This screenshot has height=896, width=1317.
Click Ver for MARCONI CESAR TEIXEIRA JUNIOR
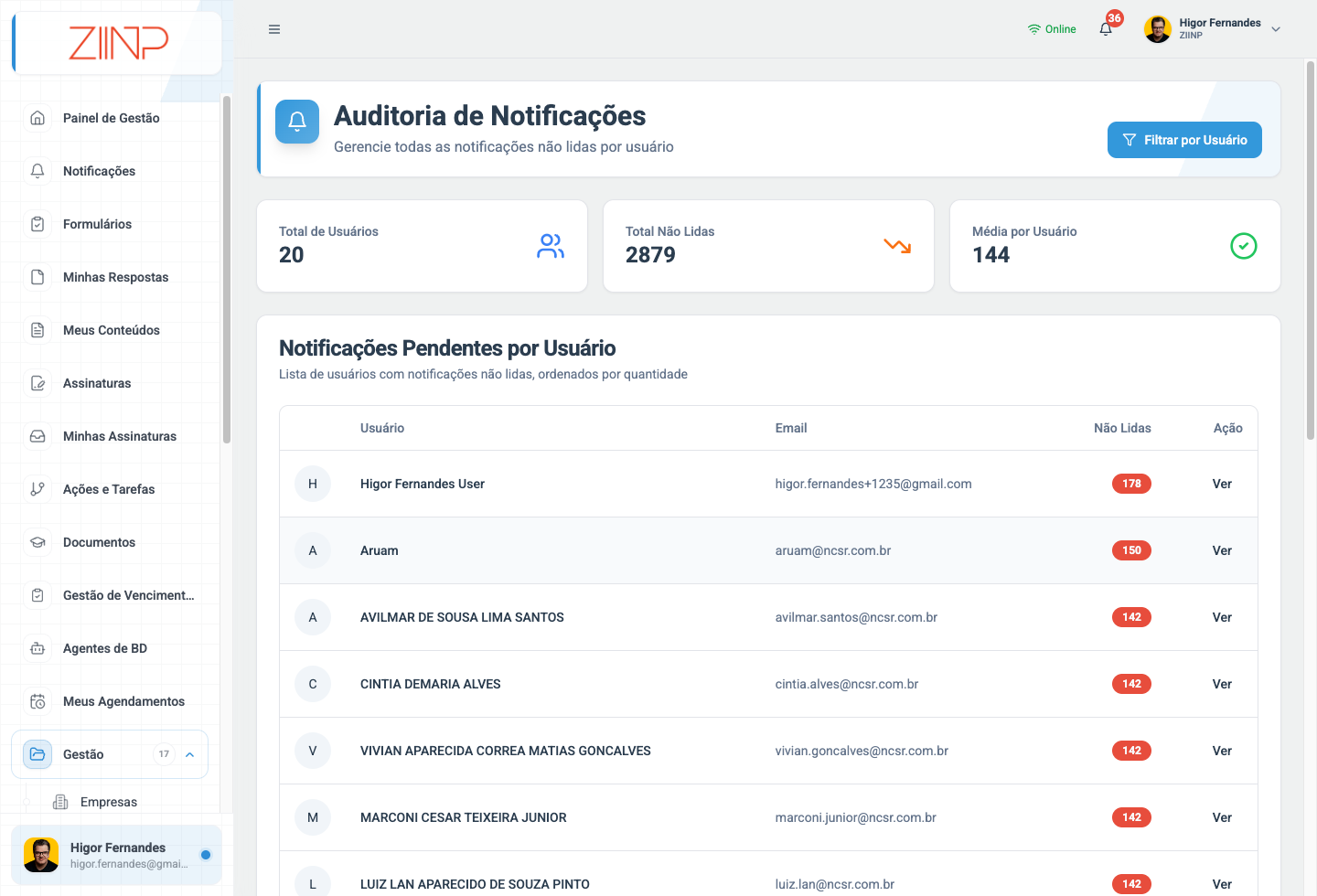[x=1222, y=817]
